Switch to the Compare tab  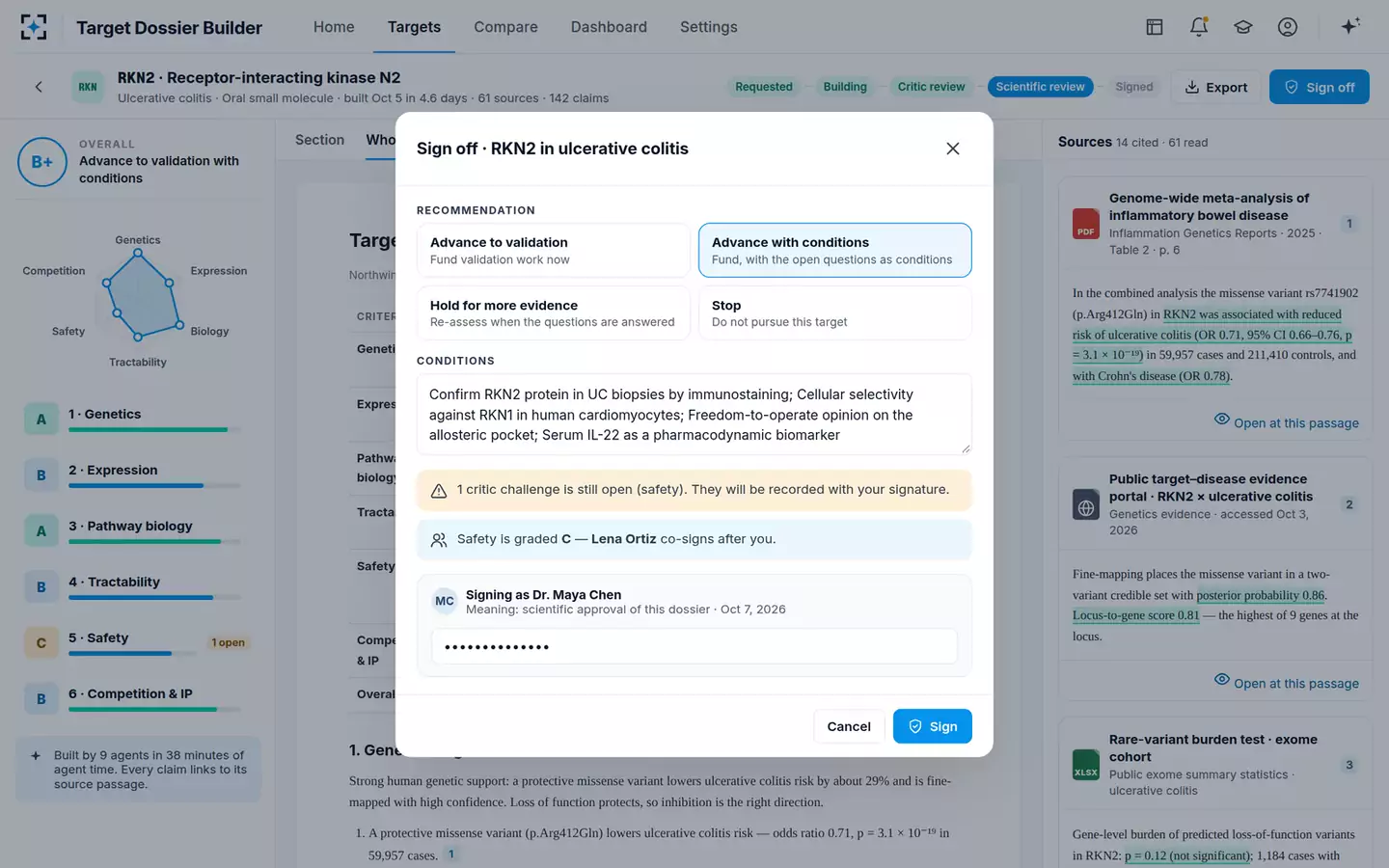coord(505,27)
